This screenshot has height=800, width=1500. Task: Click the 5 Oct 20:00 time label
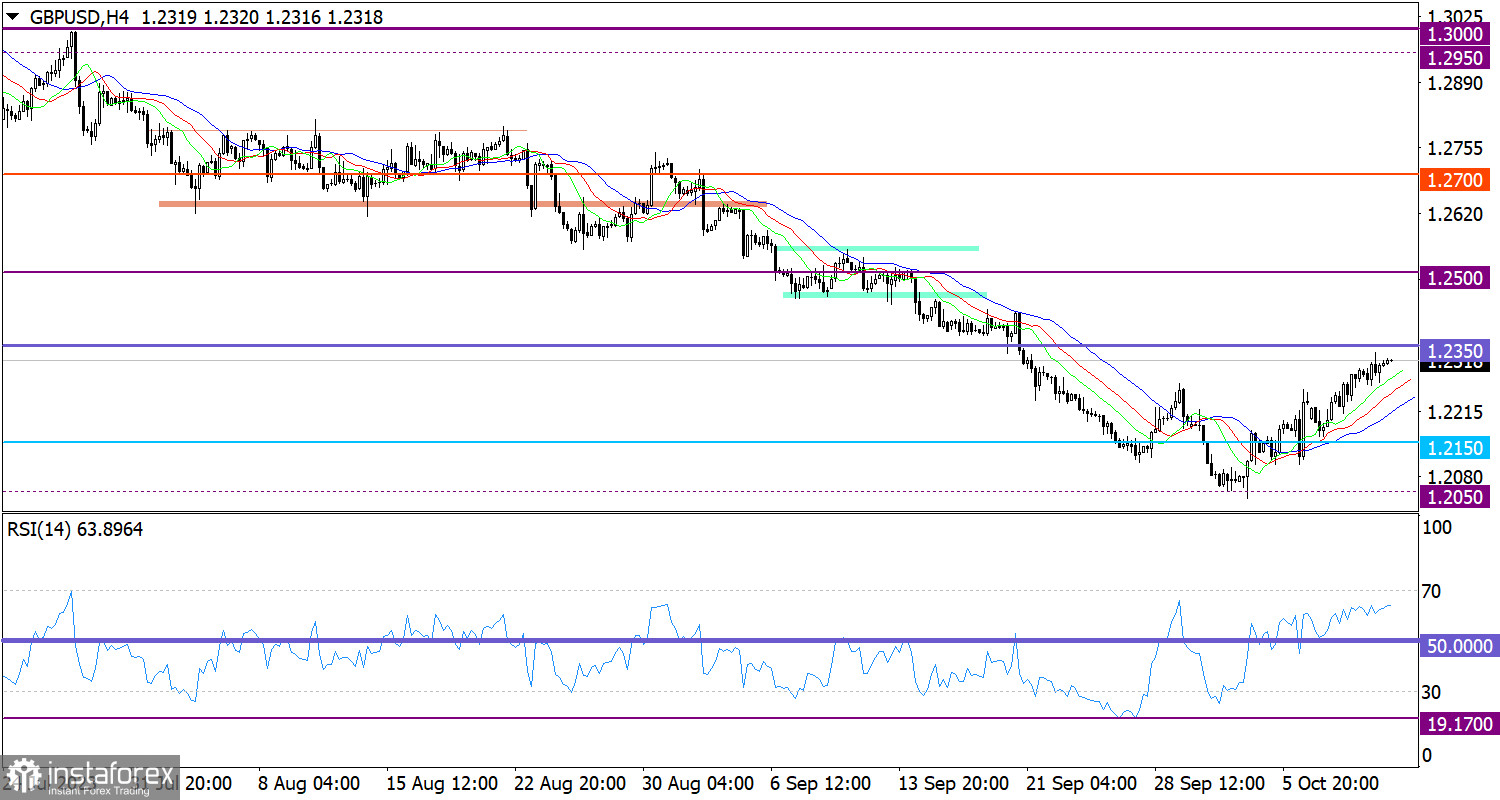(x=1332, y=783)
